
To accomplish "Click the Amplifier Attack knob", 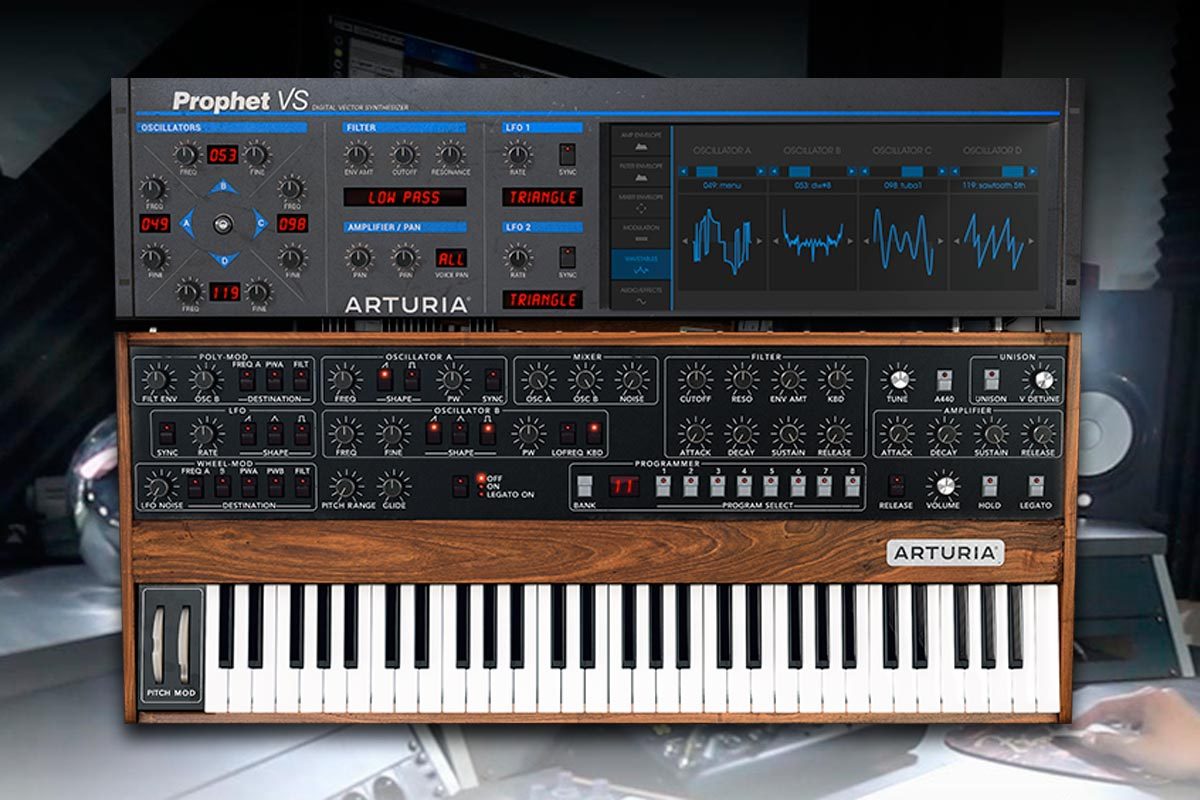I will coord(897,432).
